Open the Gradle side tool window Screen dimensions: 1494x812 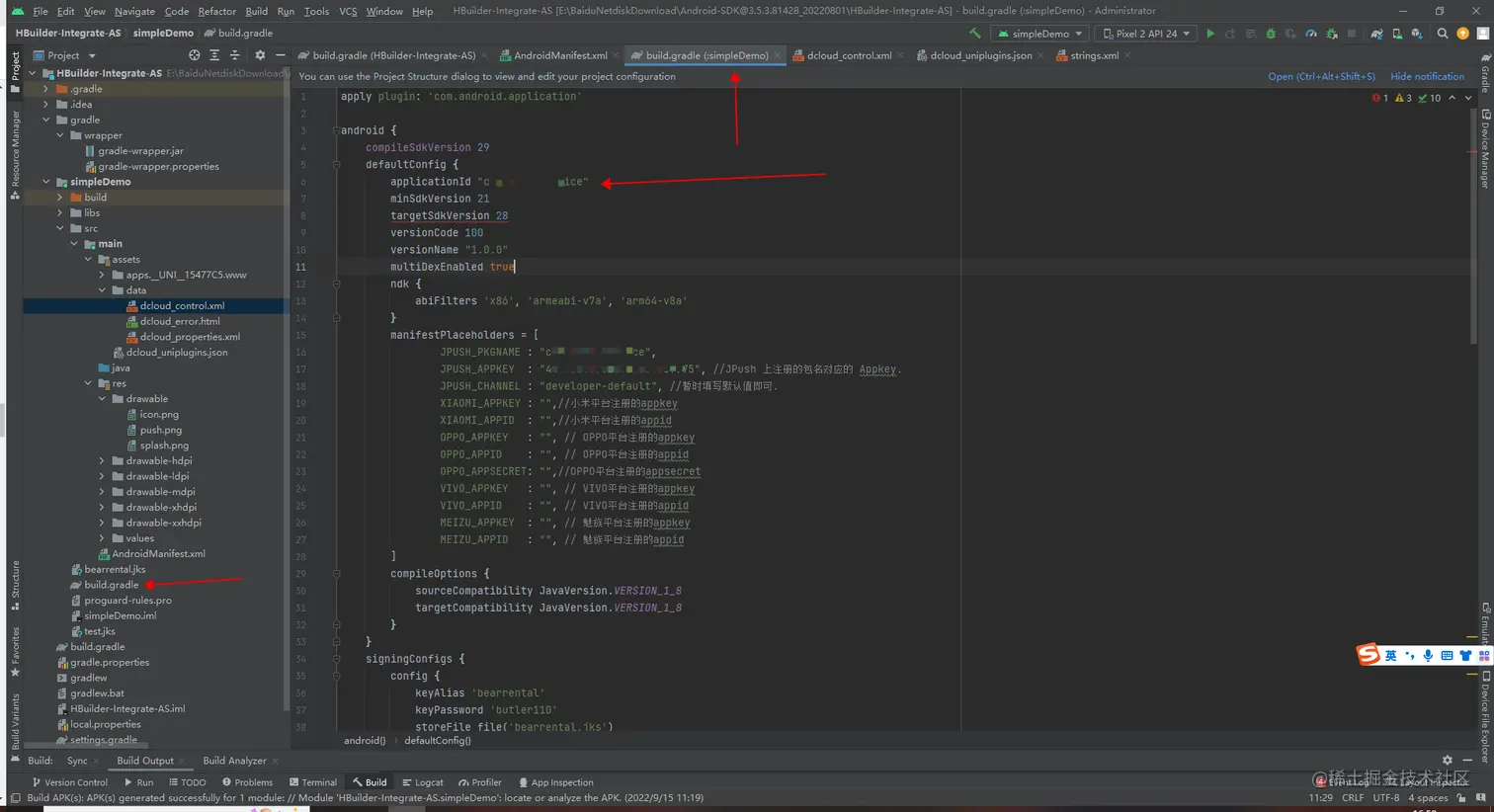coord(1485,71)
